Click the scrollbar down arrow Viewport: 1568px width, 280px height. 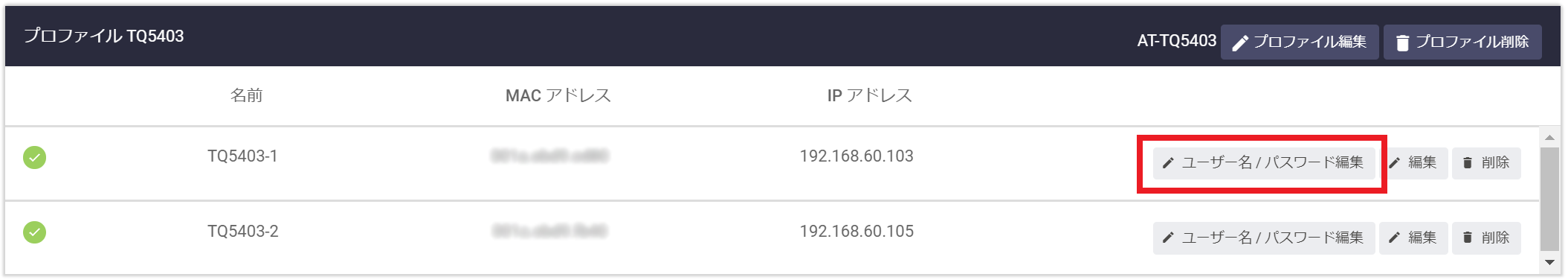coord(1549,262)
